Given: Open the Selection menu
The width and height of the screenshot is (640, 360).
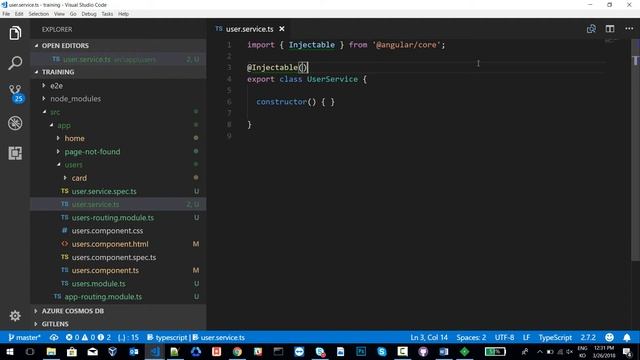Looking at the screenshot, I should (39, 14).
